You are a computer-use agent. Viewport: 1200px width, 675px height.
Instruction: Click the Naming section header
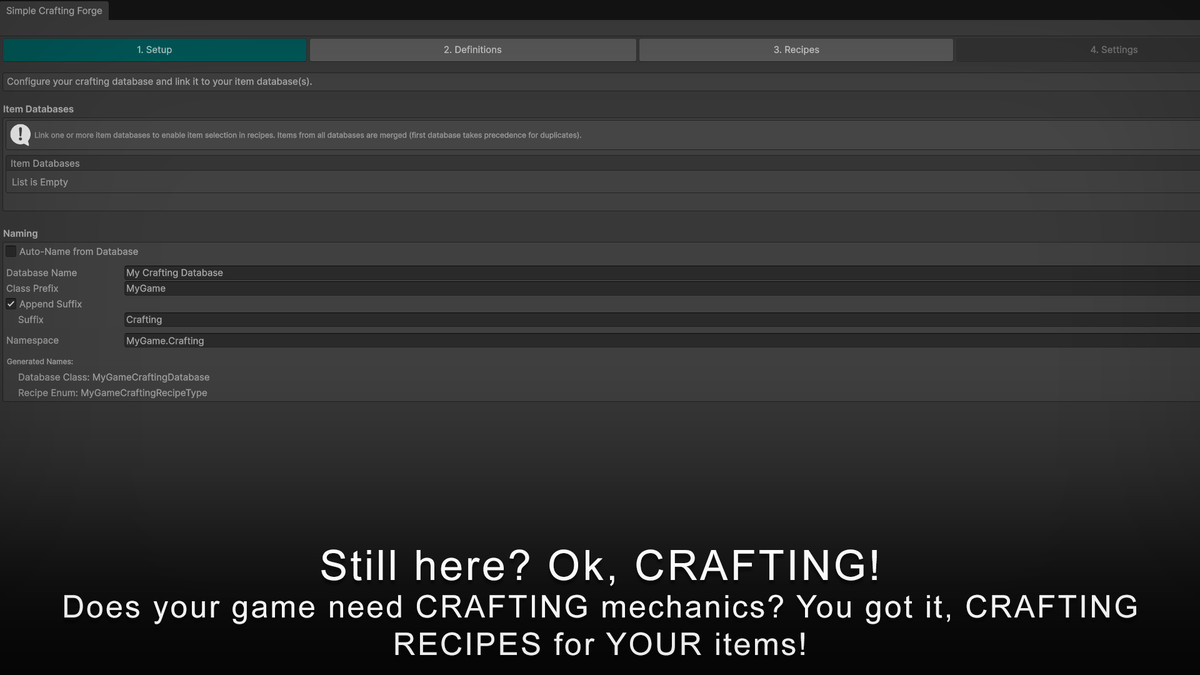click(21, 233)
